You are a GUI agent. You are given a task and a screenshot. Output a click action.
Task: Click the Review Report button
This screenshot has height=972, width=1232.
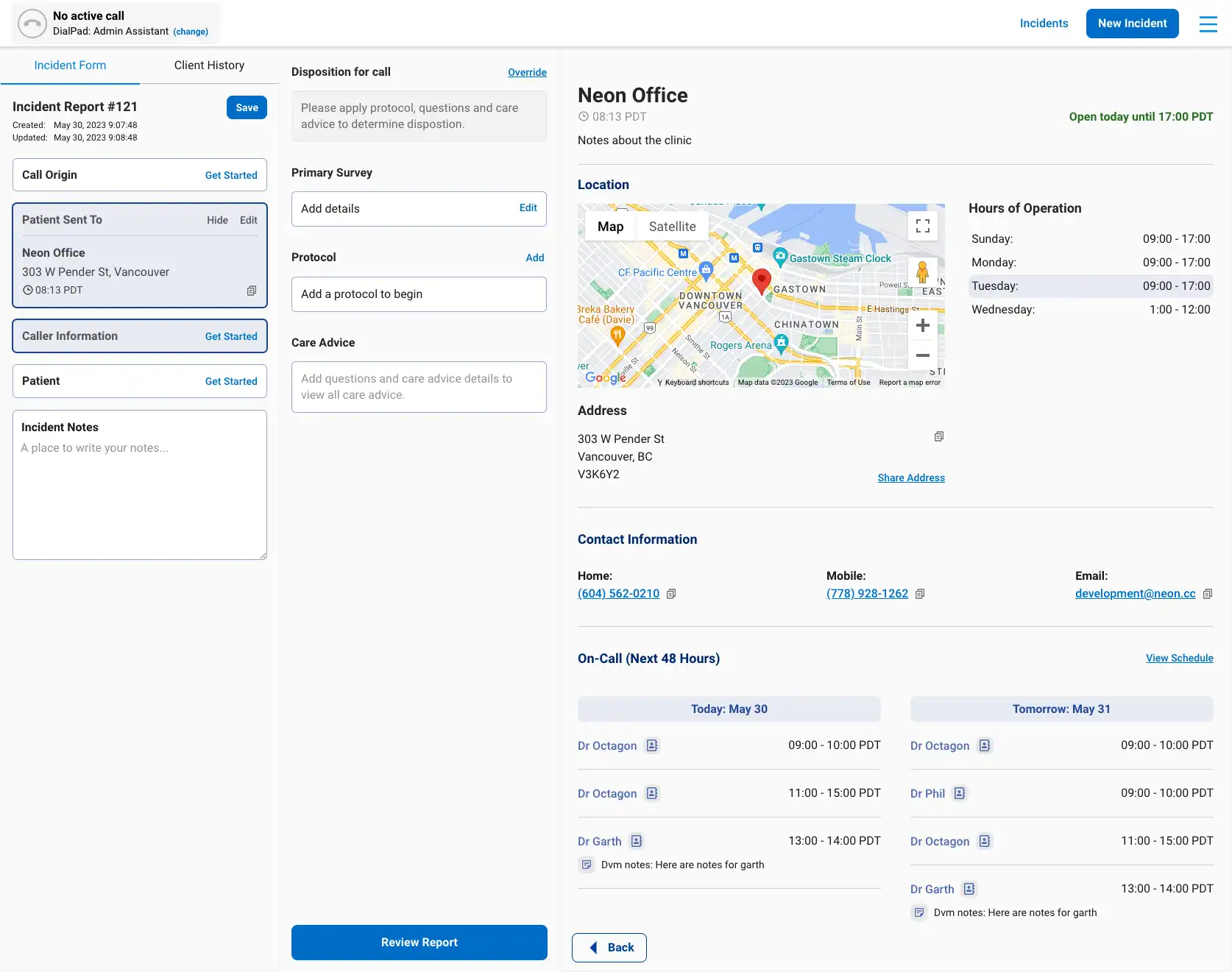(x=419, y=943)
